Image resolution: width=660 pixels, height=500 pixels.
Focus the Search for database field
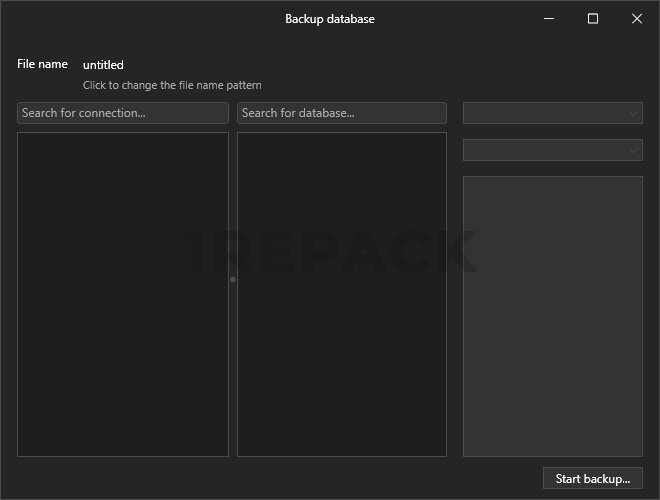[x=341, y=113]
